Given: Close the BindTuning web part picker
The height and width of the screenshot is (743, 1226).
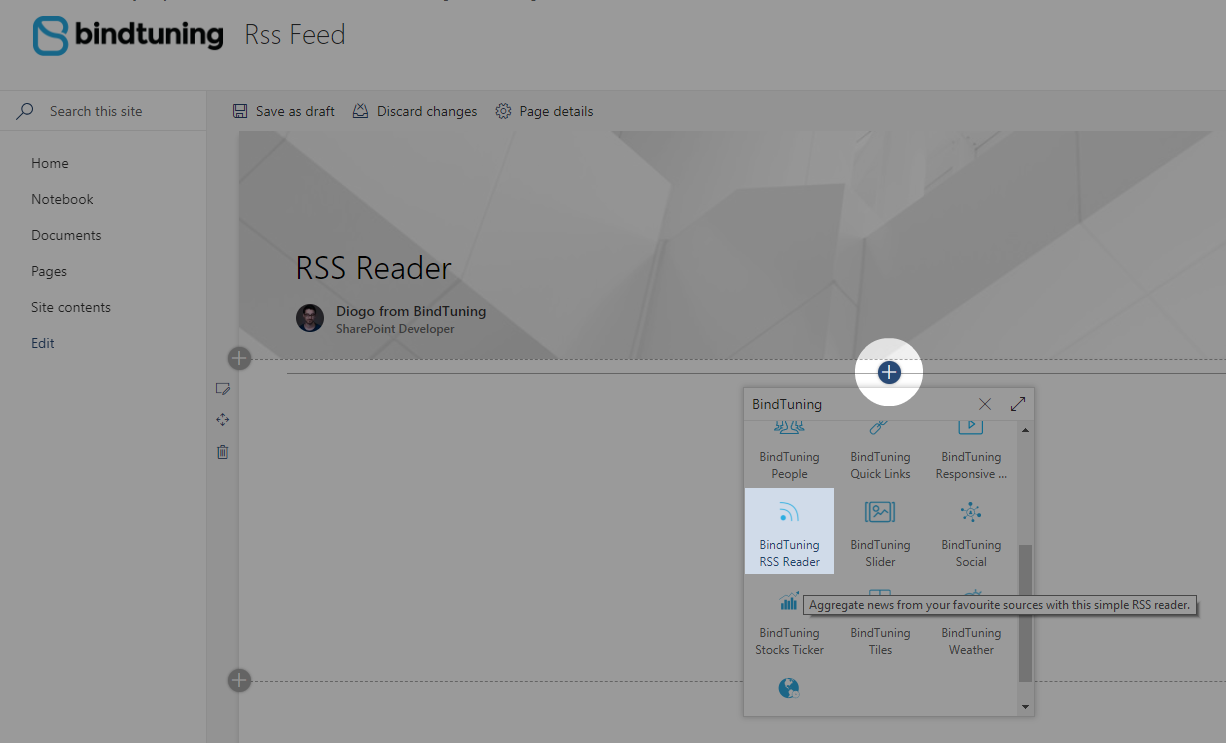Looking at the screenshot, I should [x=985, y=404].
